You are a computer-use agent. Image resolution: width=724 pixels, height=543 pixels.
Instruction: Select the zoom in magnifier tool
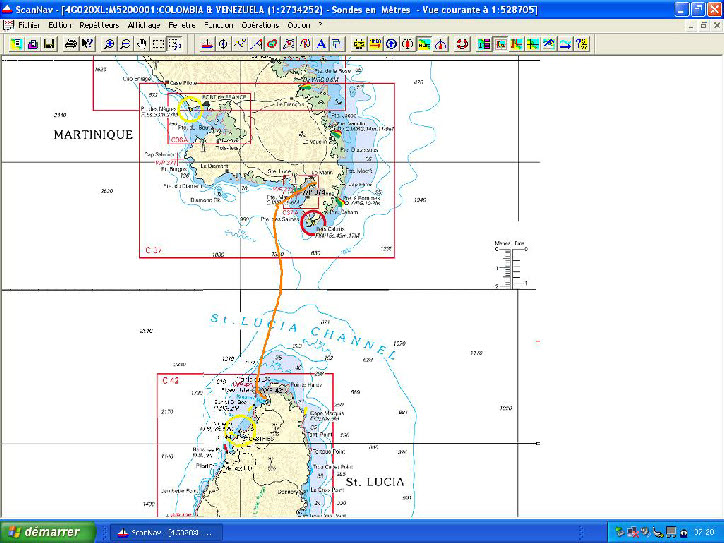[x=109, y=44]
